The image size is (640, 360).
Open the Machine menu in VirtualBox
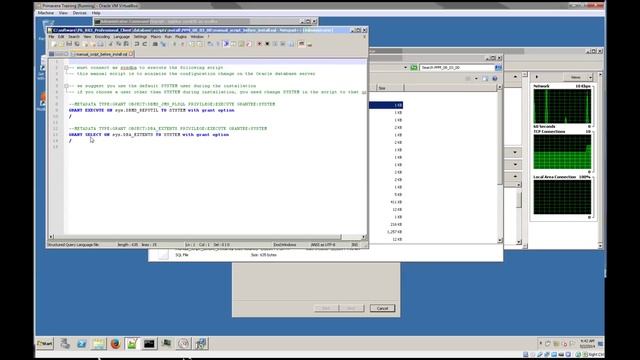click(x=46, y=13)
